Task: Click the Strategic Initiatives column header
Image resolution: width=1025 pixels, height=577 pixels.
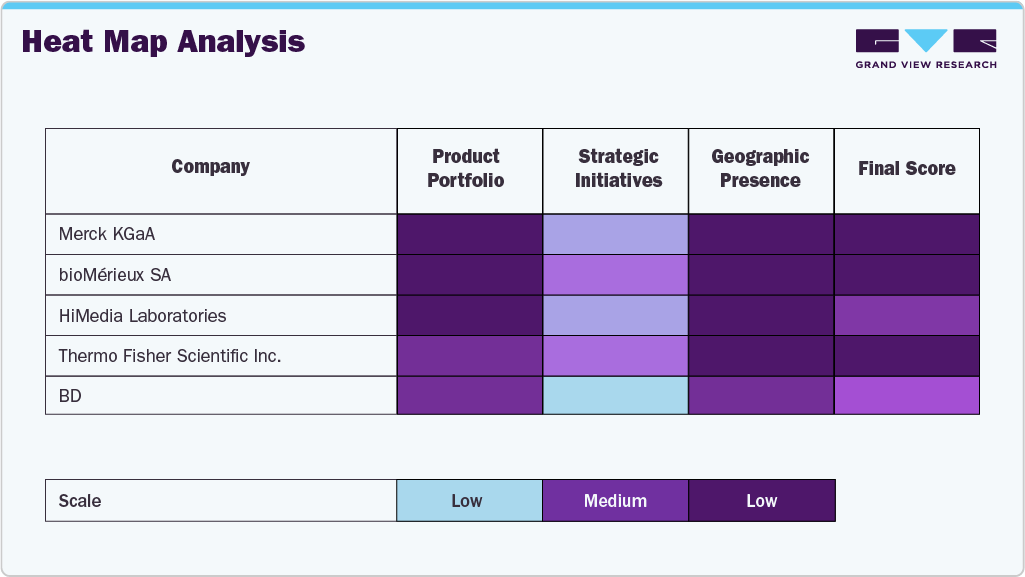Action: pyautogui.click(x=618, y=169)
